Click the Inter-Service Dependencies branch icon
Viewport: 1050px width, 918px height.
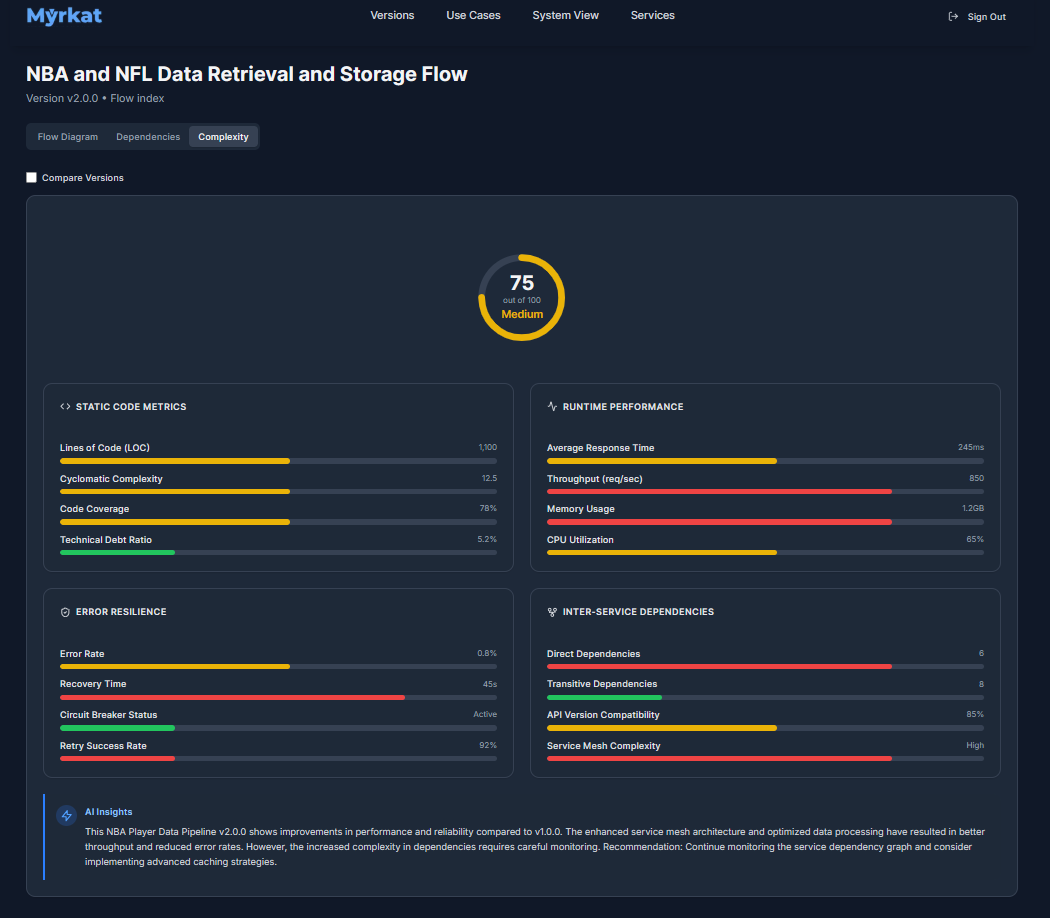point(552,612)
